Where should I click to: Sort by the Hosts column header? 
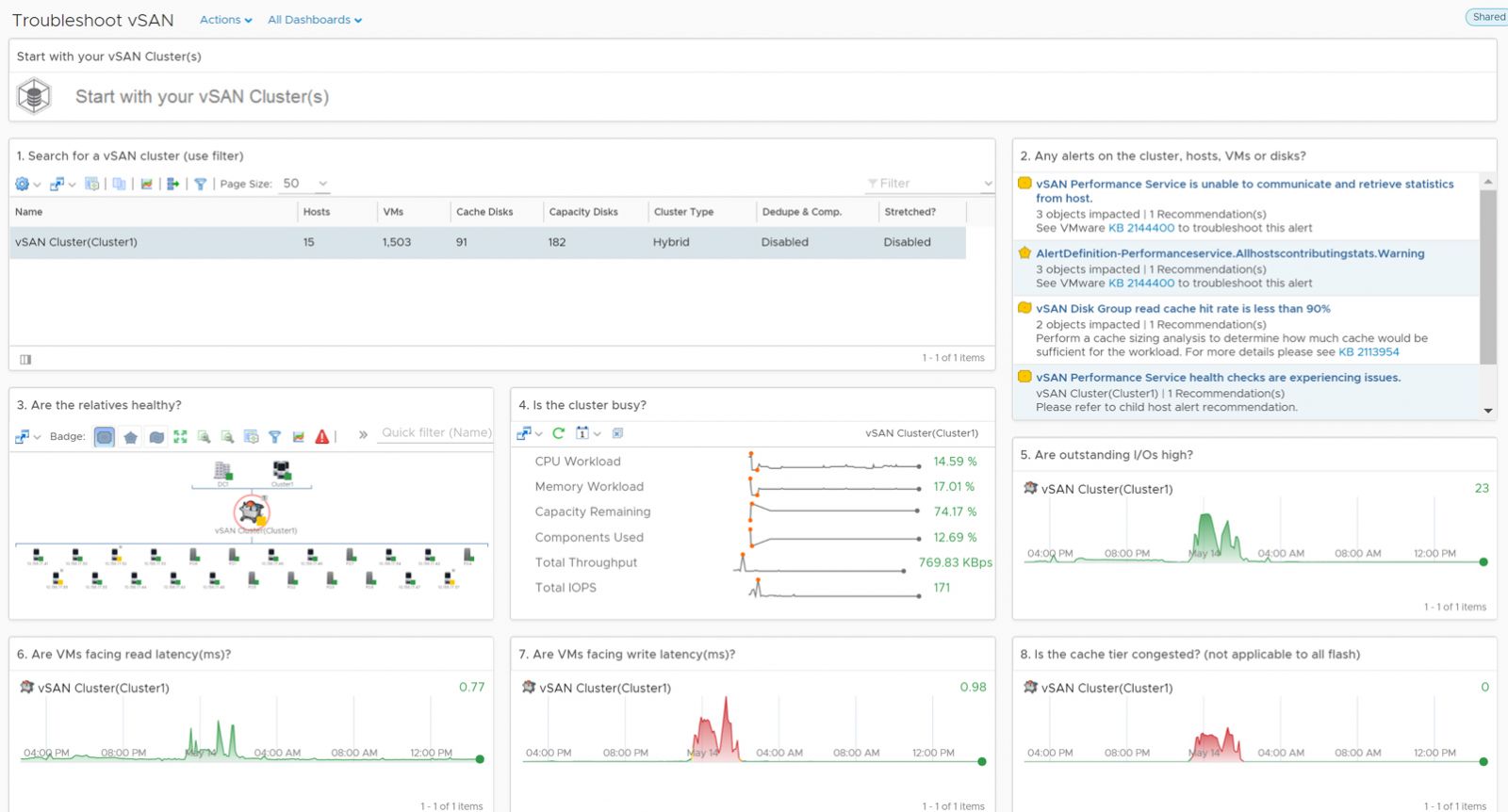click(317, 212)
